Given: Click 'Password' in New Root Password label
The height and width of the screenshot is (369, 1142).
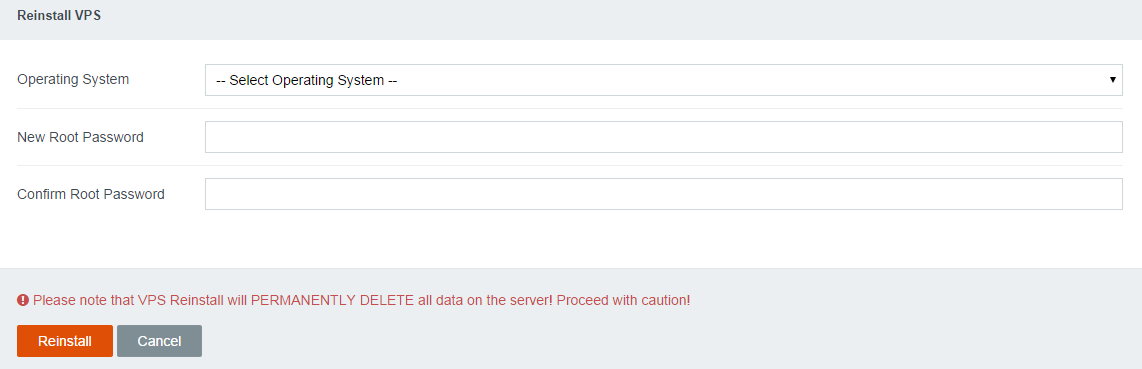Looking at the screenshot, I should 113,137.
